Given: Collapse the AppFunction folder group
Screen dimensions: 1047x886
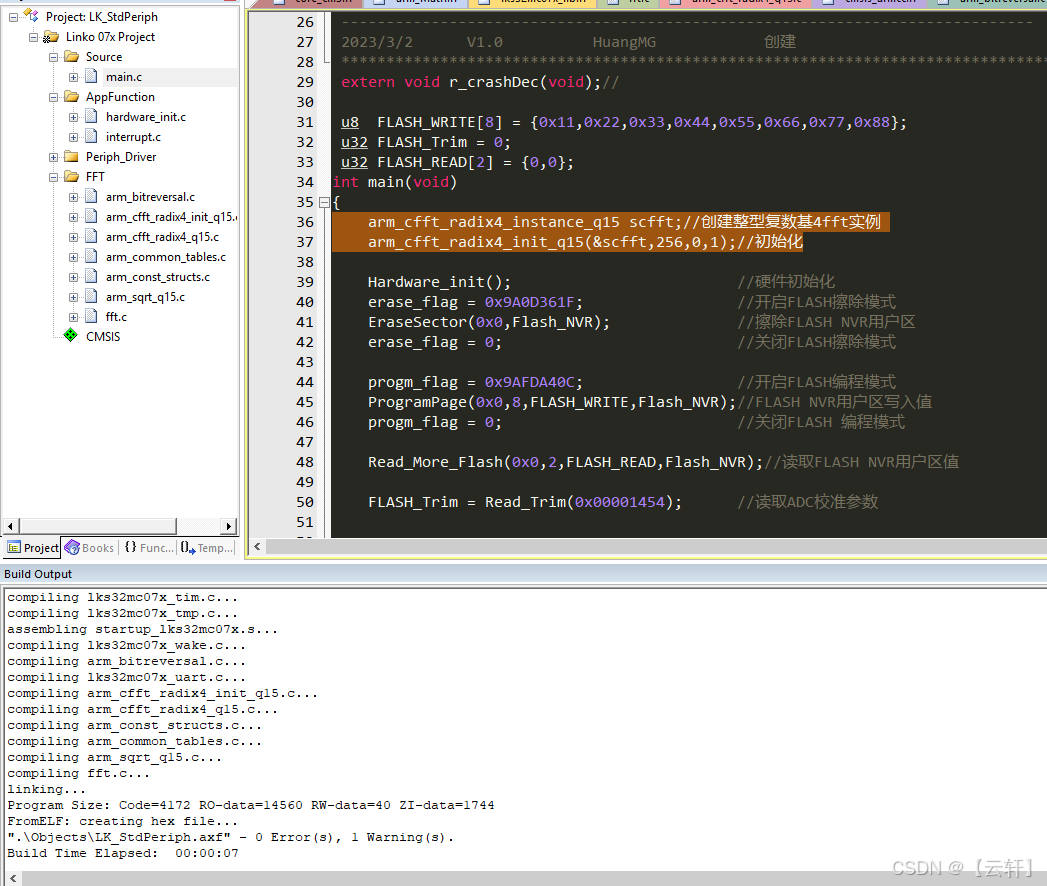Looking at the screenshot, I should (53, 97).
